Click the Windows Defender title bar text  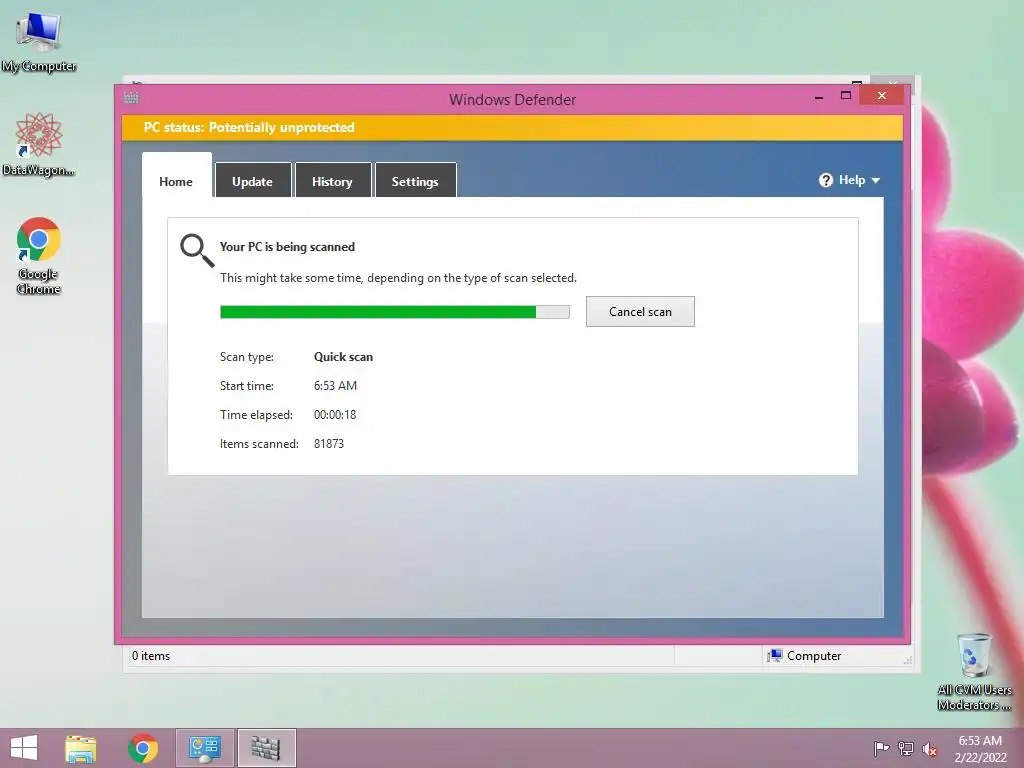coord(513,100)
